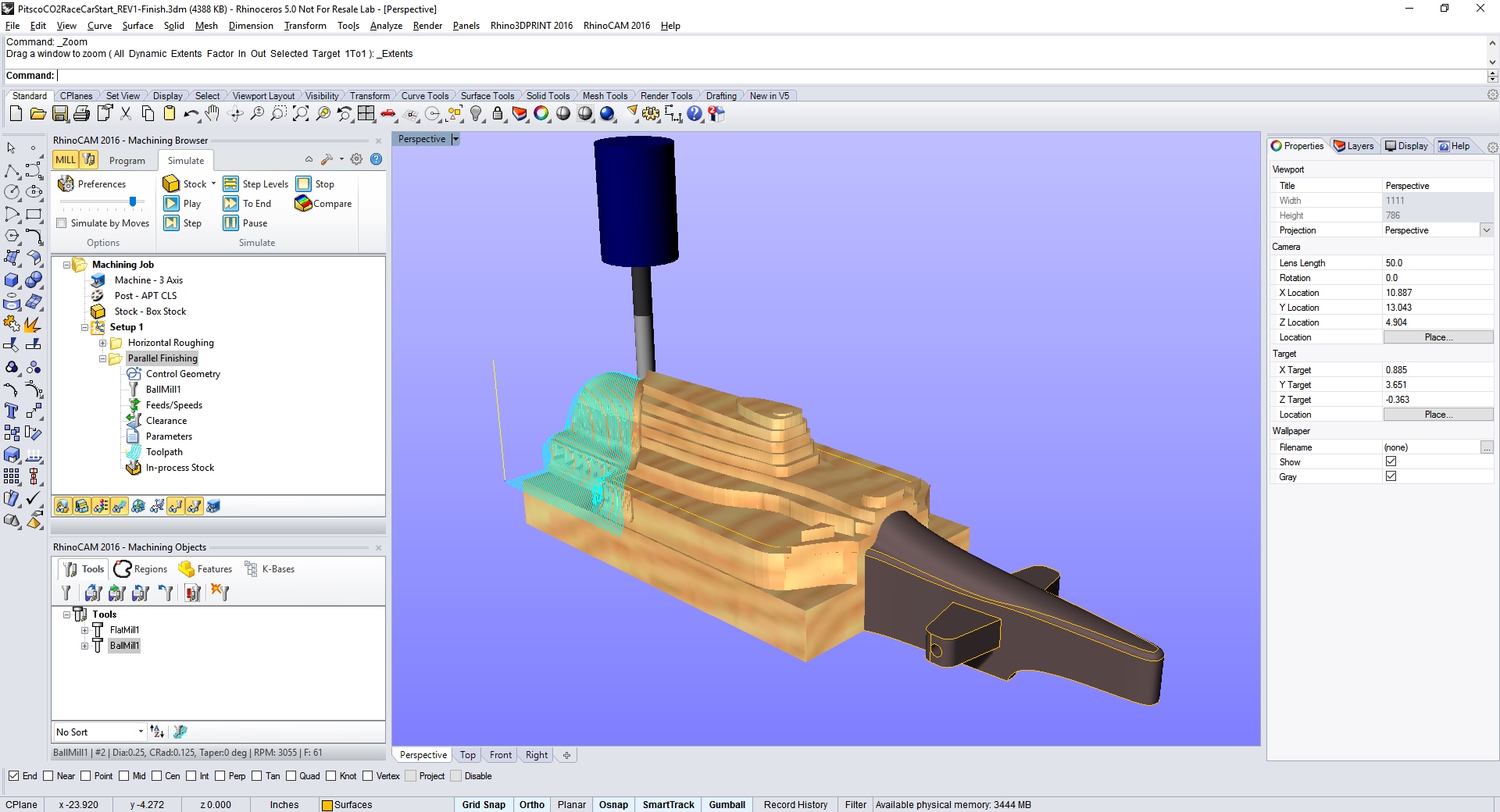Screen dimensions: 1500x812
Task: Click the Open file folder icon
Action: [37, 114]
